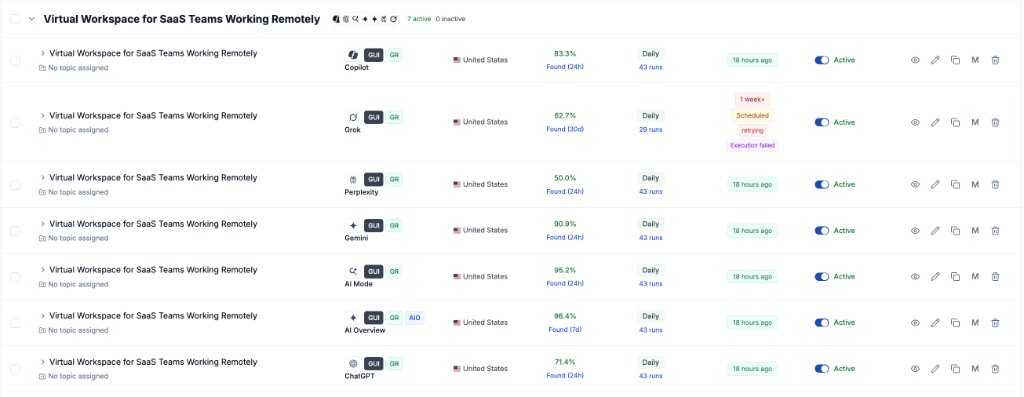The width and height of the screenshot is (1024, 397).
Task: Click the AIO tag in AI Overview row
Action: tap(414, 318)
